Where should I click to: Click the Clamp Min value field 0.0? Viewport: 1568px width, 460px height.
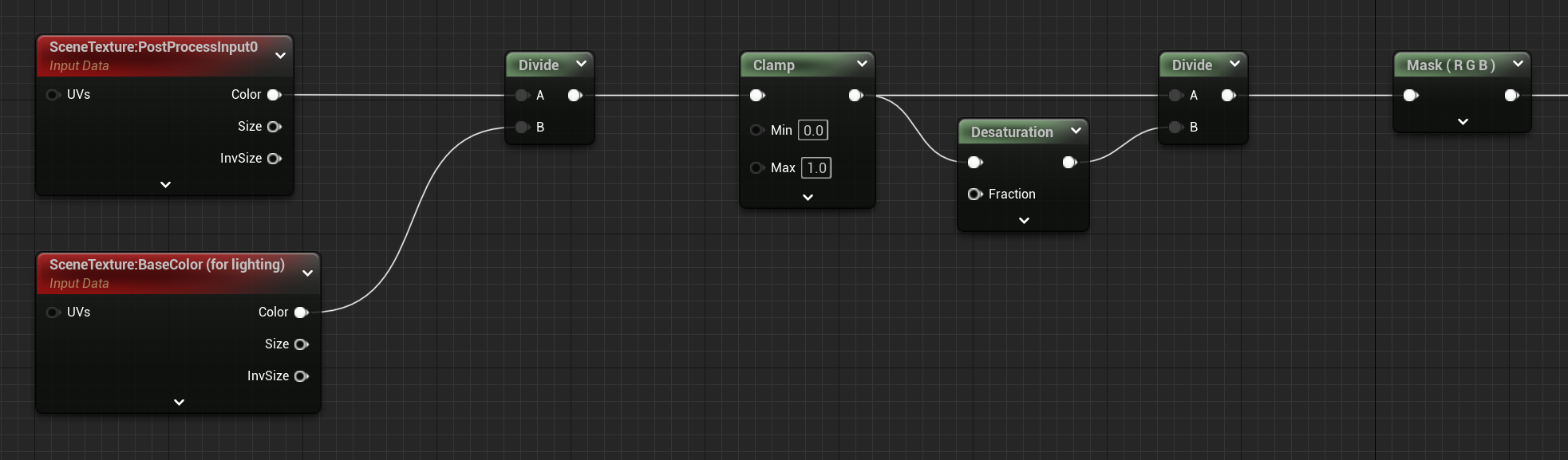coord(813,130)
